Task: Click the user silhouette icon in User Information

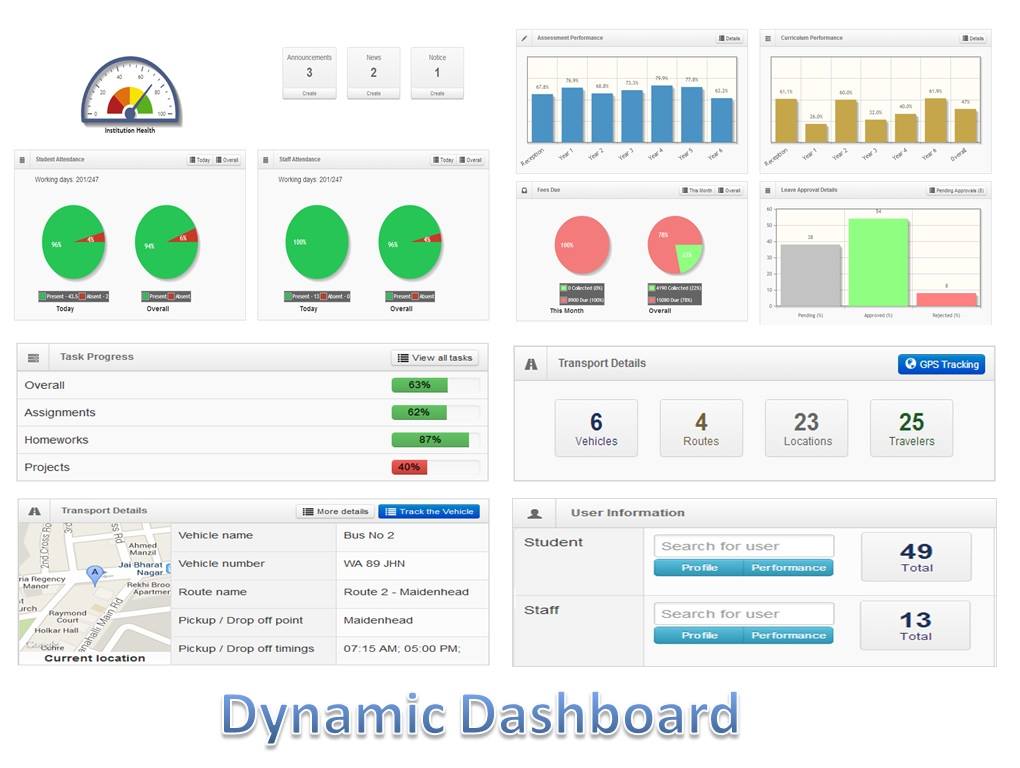Action: 535,514
